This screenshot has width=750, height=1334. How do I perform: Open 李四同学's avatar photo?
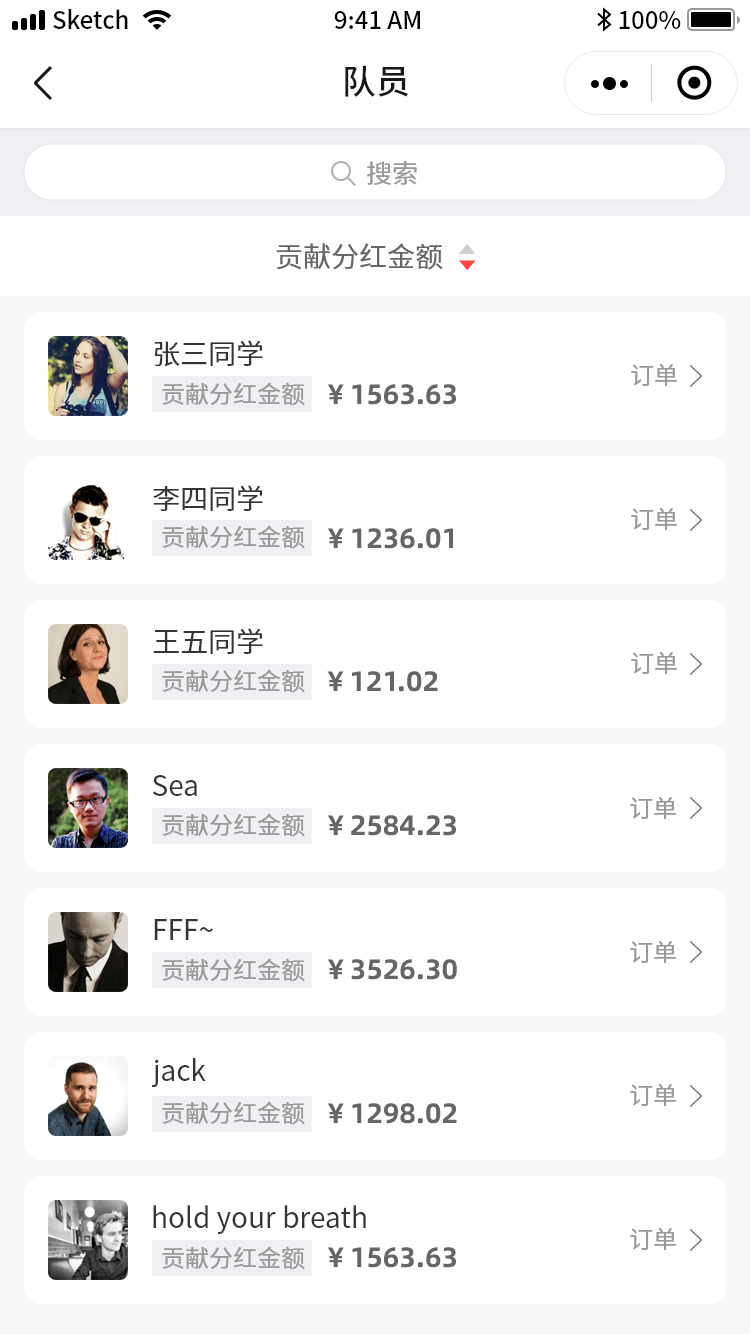pos(88,520)
